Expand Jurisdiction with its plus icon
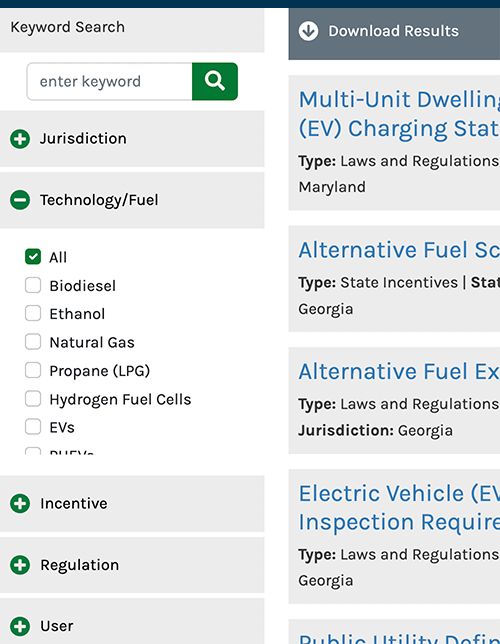The image size is (500, 644). tap(20, 139)
